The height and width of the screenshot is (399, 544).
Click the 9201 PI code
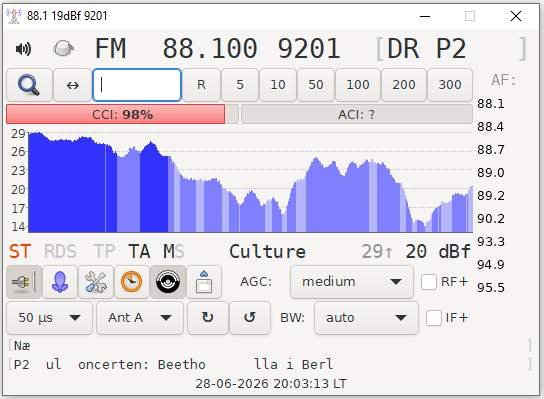(309, 49)
